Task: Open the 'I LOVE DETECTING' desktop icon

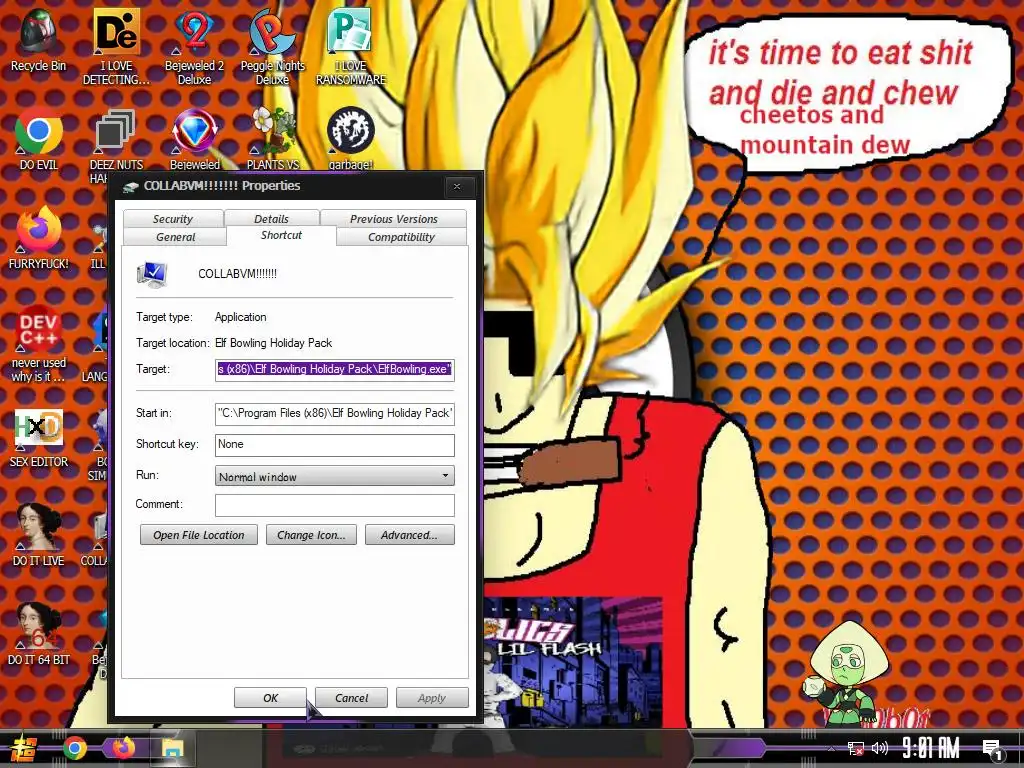Action: (116, 47)
